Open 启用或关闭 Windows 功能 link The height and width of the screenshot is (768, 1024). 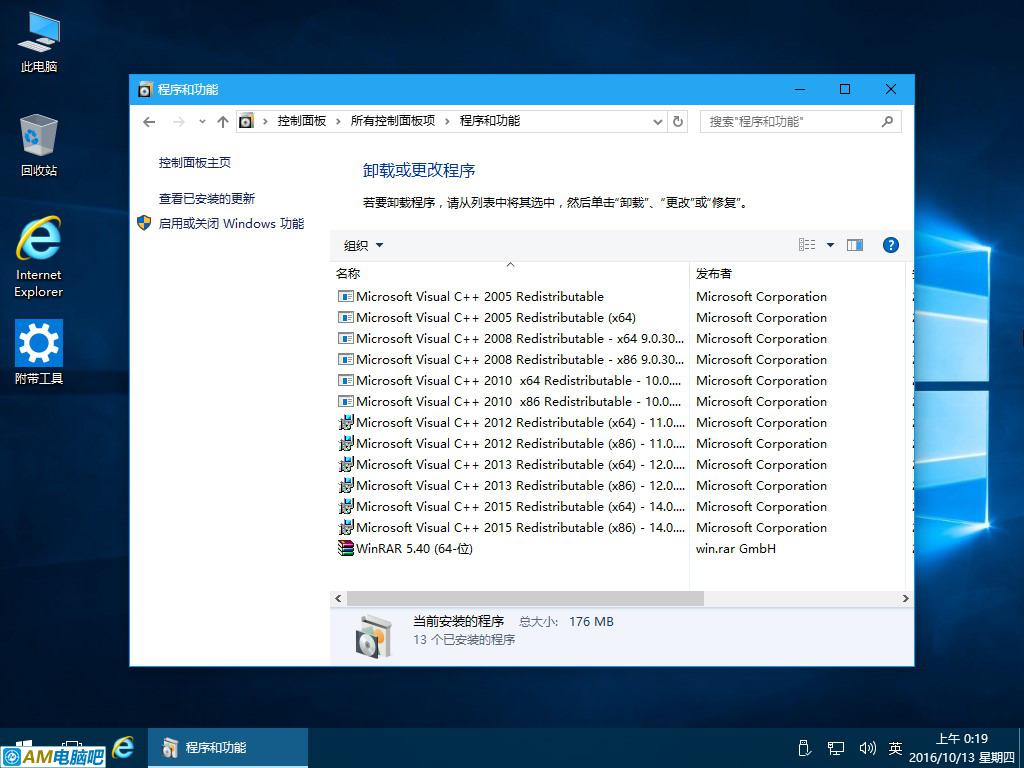(231, 223)
